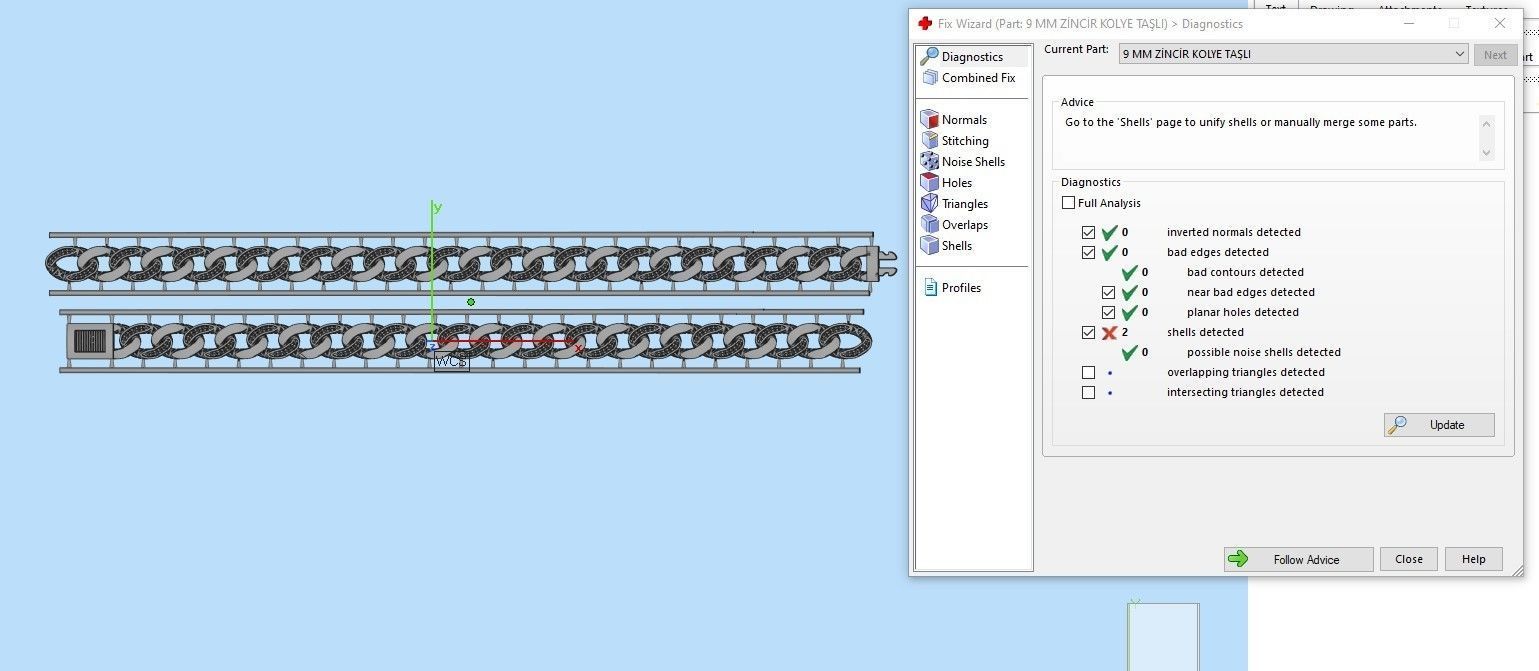1539x671 pixels.
Task: Click green check icon for inverted normals
Action: 1109,232
